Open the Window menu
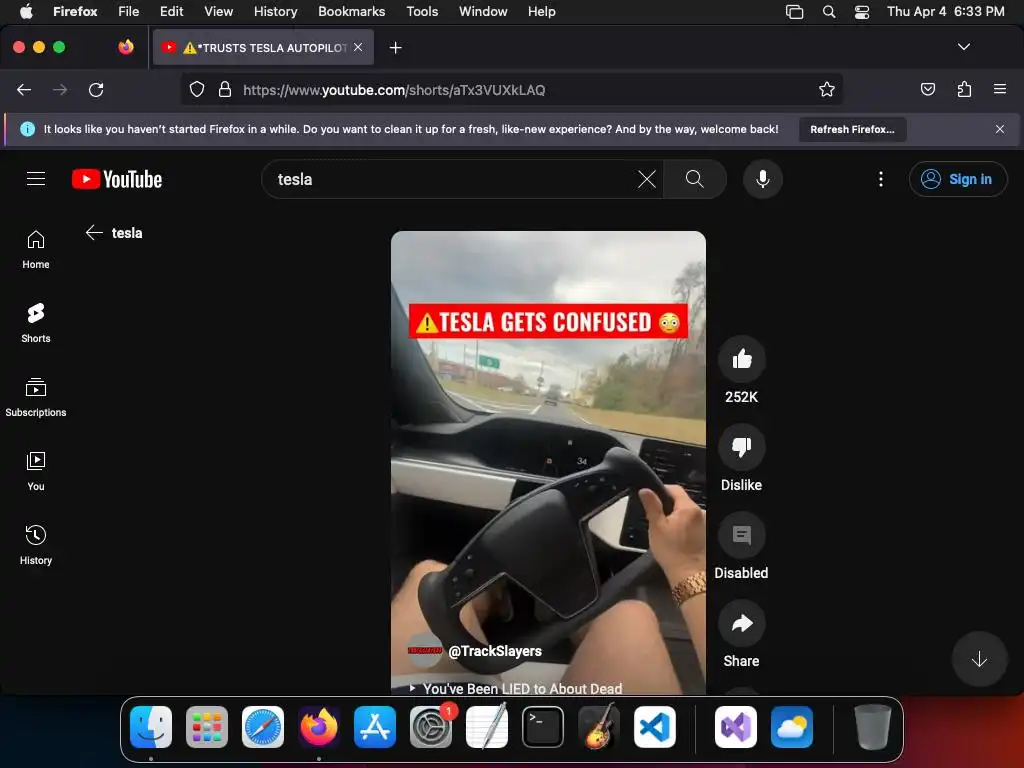 [x=483, y=11]
